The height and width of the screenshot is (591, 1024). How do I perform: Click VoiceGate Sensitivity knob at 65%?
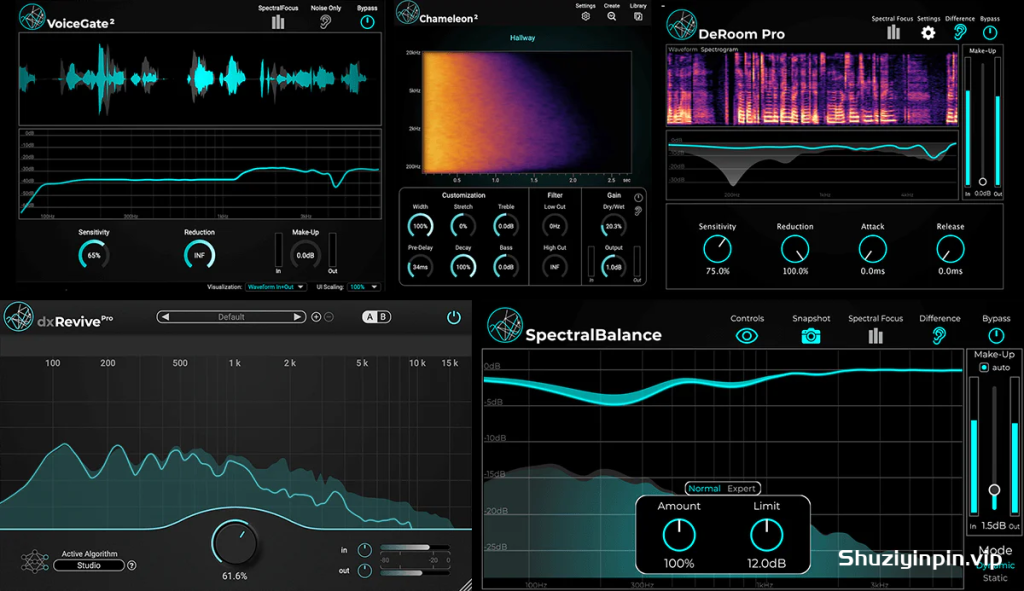point(94,255)
